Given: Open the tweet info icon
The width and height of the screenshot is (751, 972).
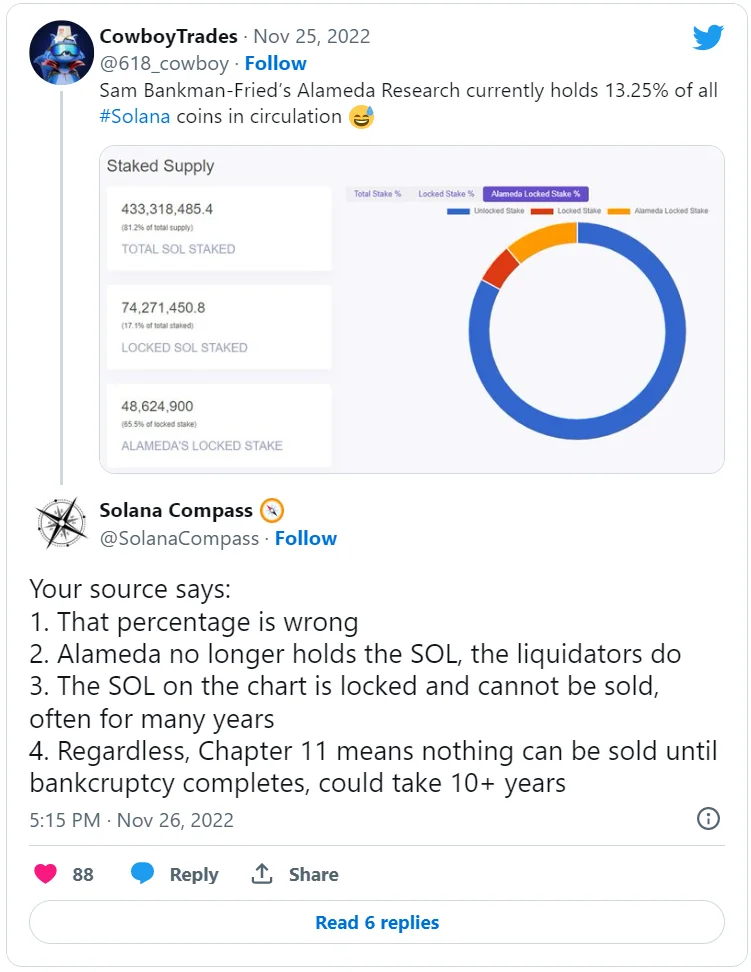Looking at the screenshot, I should [x=708, y=819].
